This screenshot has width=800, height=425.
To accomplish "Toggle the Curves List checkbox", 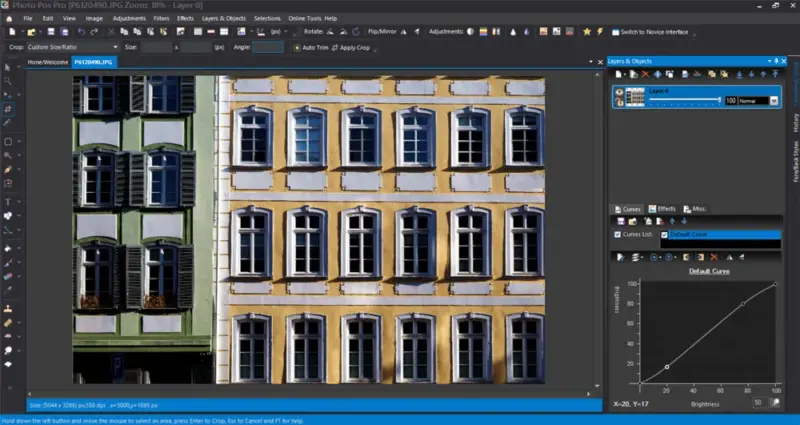I will 617,234.
